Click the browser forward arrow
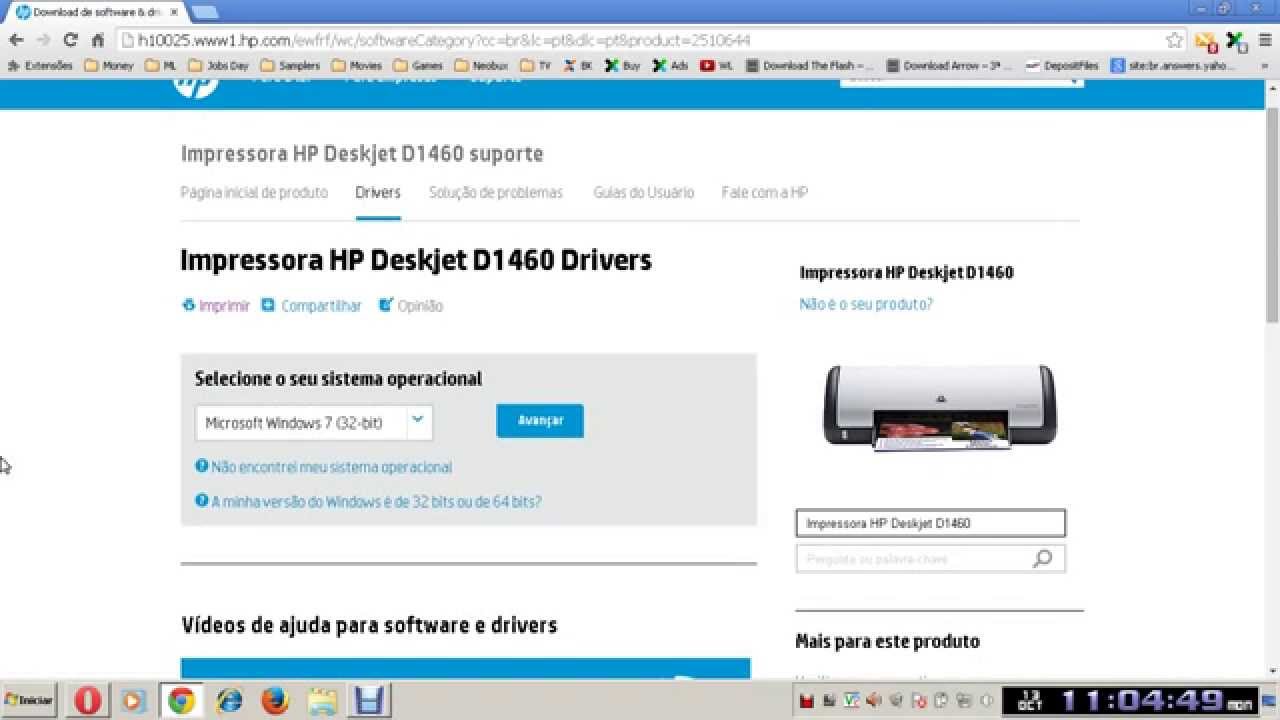This screenshot has height=720, width=1280. pyautogui.click(x=43, y=40)
